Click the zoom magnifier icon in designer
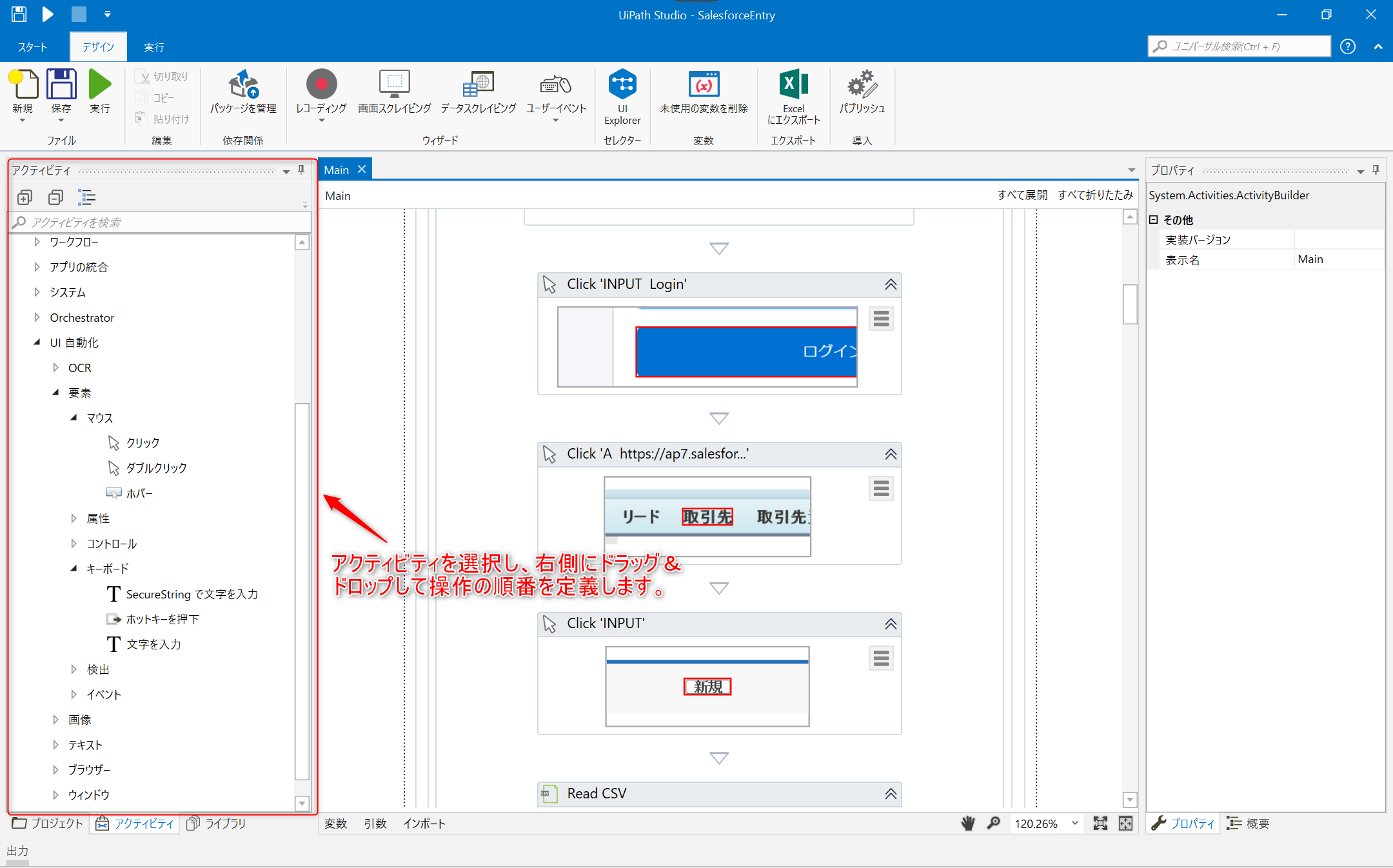Screen dimensions: 1393x868 994,824
